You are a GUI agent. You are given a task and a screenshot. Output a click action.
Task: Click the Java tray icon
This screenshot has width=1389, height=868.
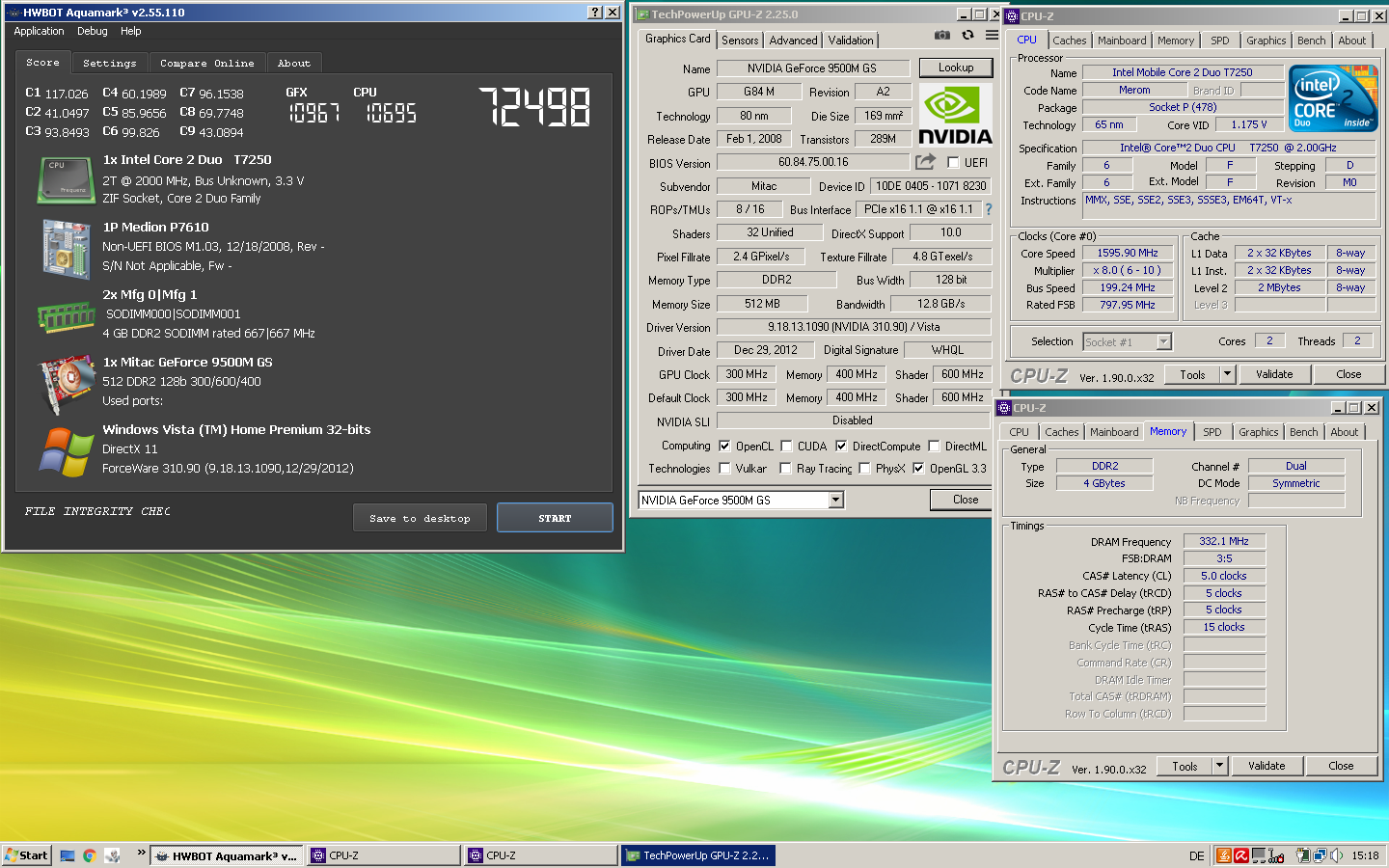pos(1224,855)
